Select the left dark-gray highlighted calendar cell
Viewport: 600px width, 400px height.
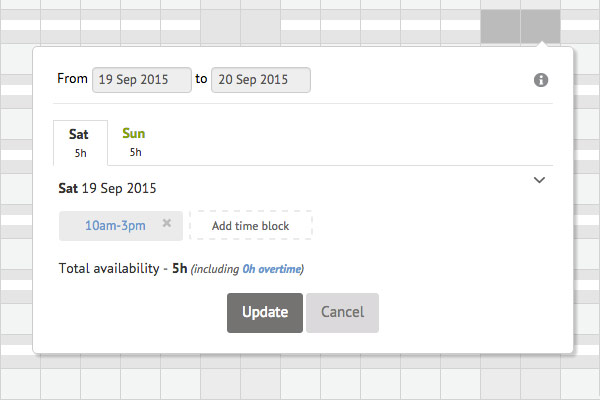point(500,26)
